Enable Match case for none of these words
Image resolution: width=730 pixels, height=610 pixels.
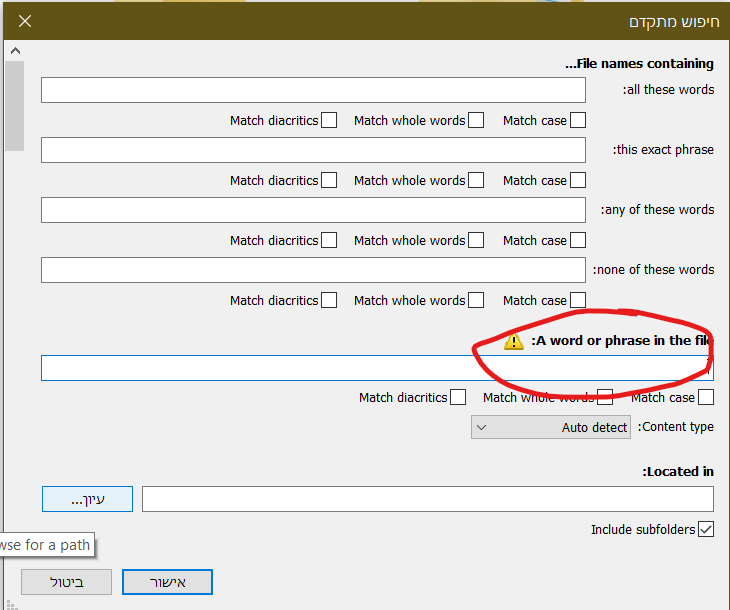coord(578,300)
